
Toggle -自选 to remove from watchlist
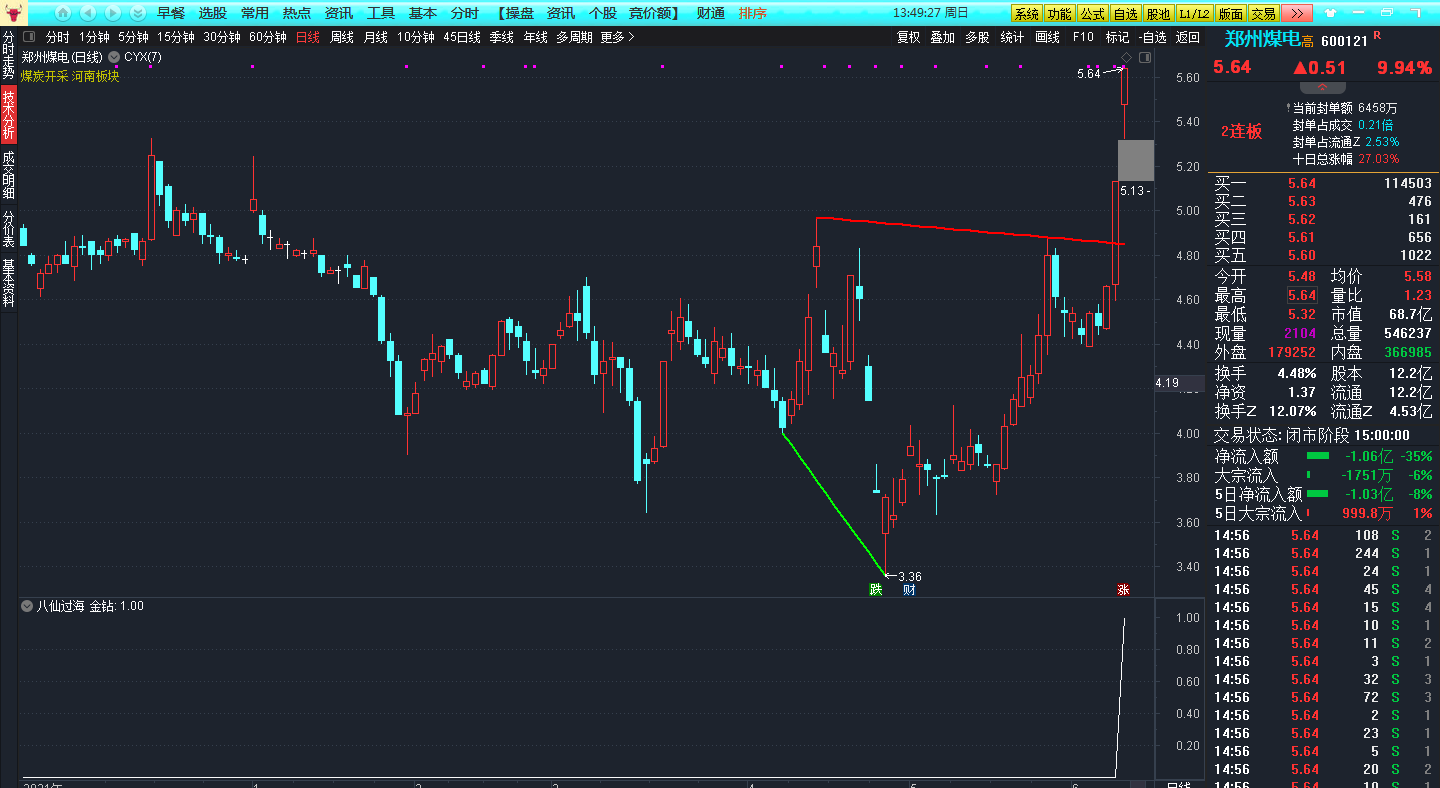click(1152, 37)
